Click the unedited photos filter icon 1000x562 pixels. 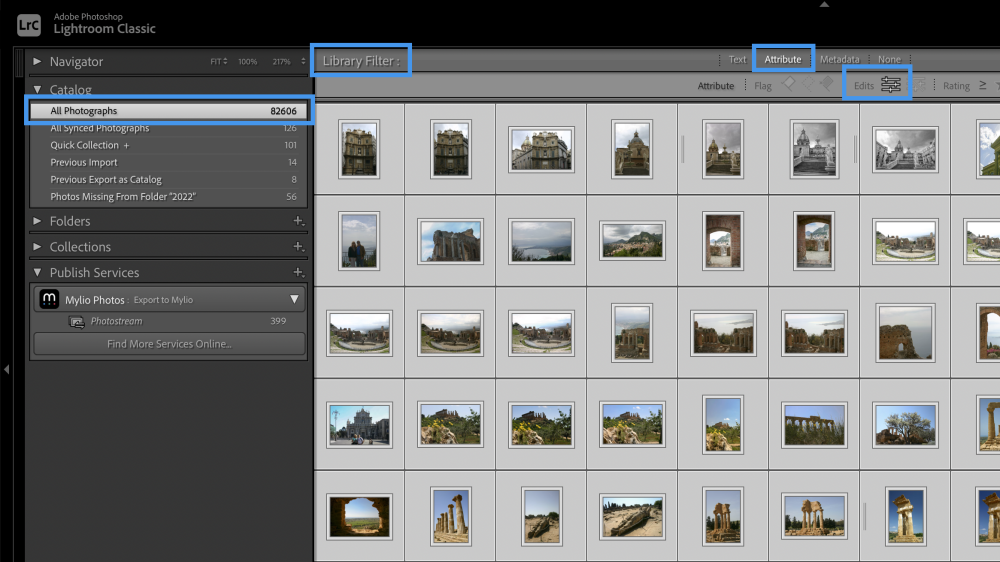coord(919,86)
